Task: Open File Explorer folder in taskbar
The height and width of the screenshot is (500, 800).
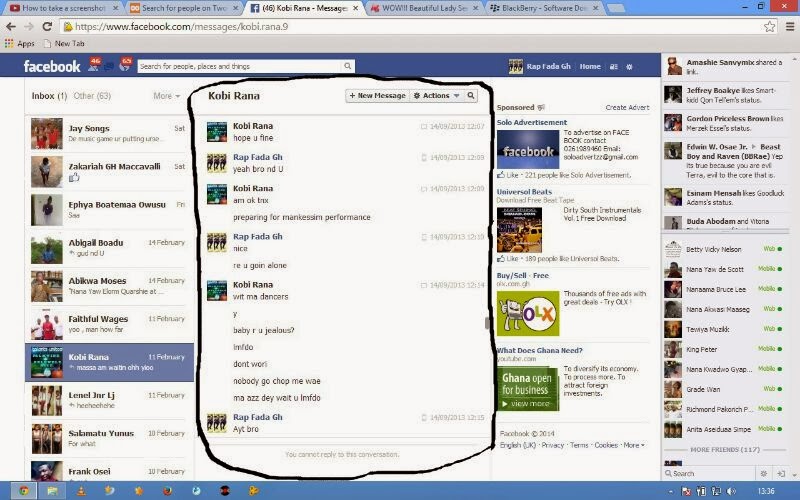Action: (53, 491)
